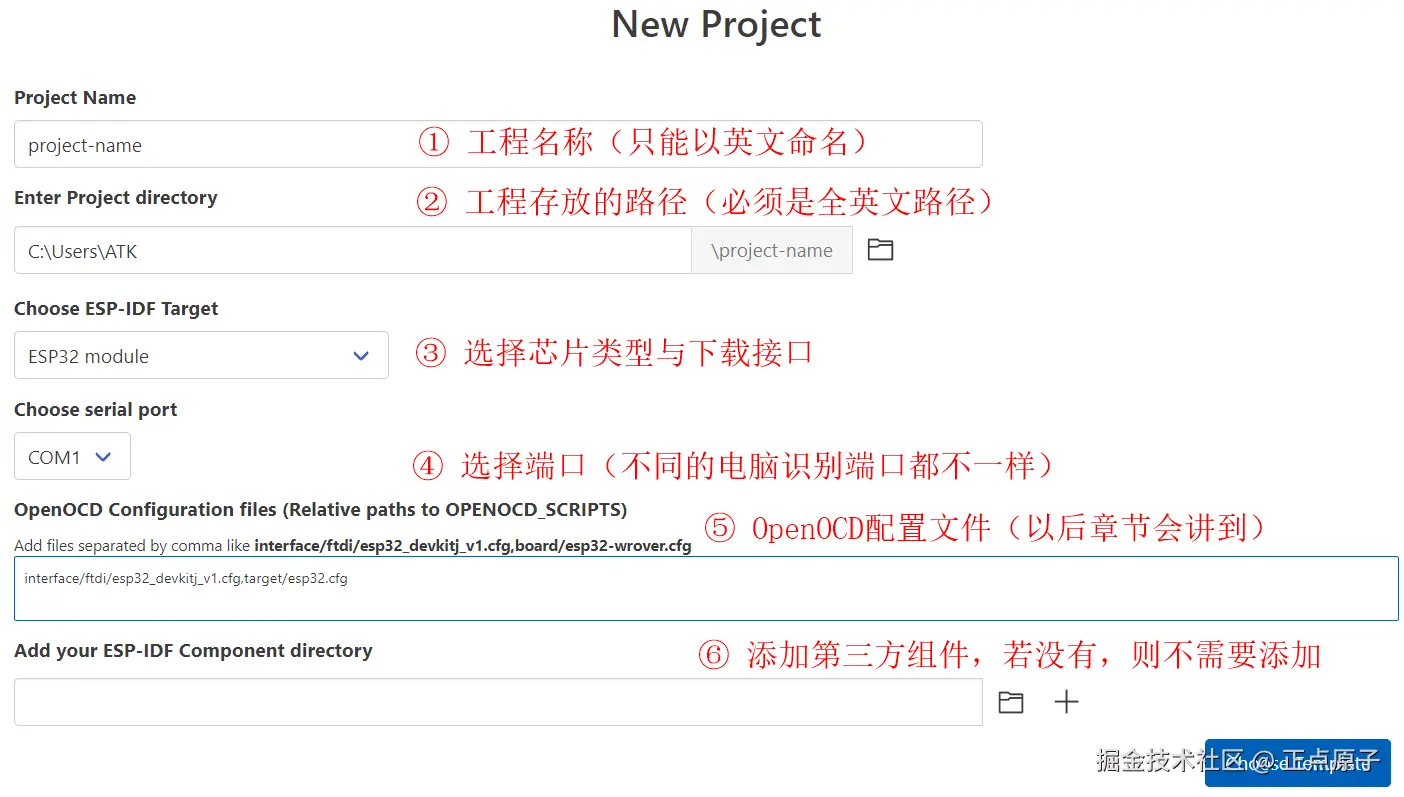The image size is (1404, 797).
Task: Browse for project directory folder icon
Action: click(880, 250)
